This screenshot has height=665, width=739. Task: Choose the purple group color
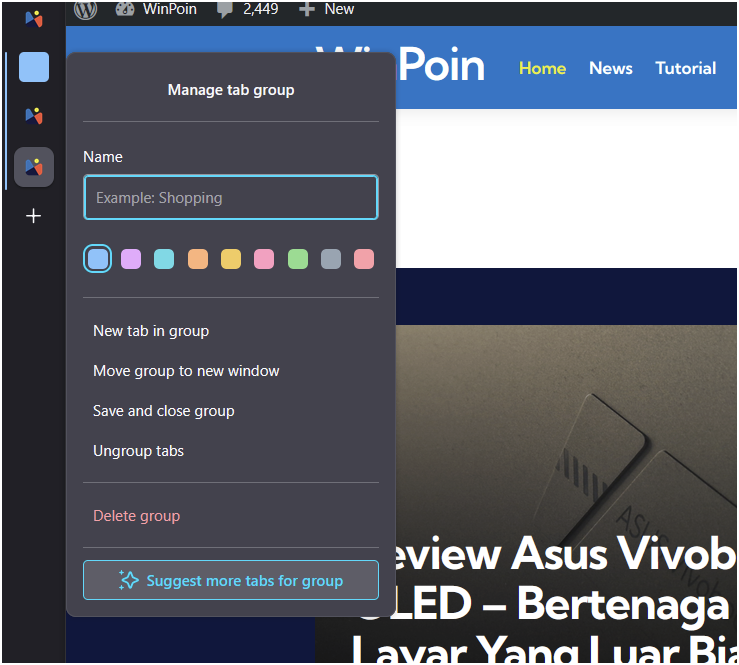(131, 259)
